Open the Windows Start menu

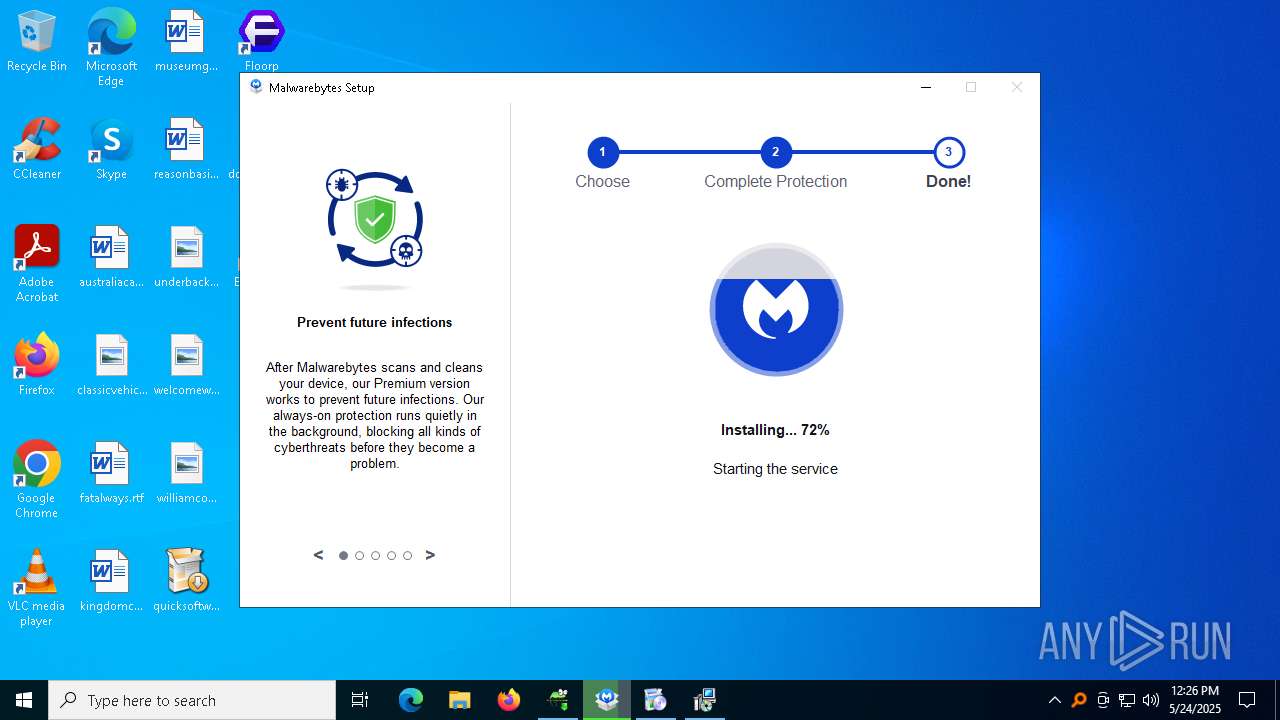24,700
